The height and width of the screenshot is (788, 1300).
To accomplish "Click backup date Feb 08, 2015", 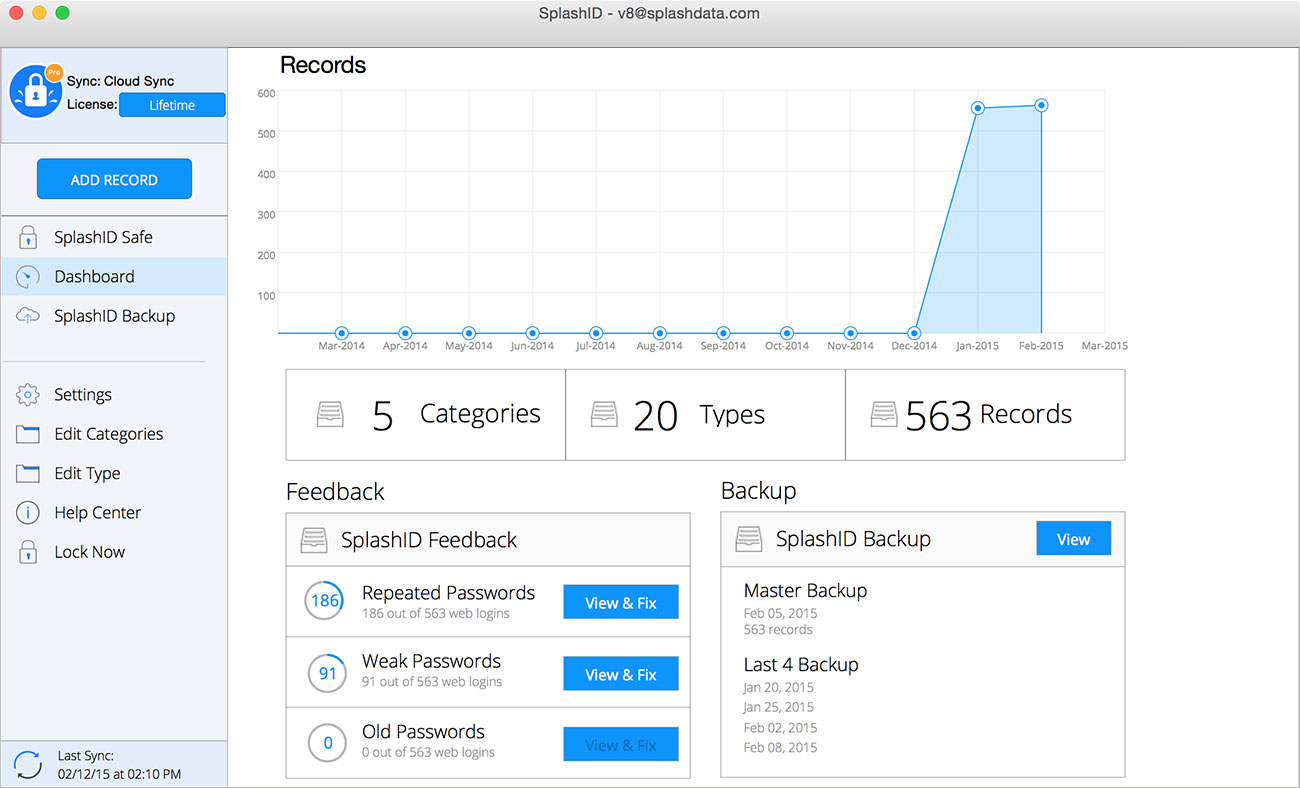I will point(780,748).
